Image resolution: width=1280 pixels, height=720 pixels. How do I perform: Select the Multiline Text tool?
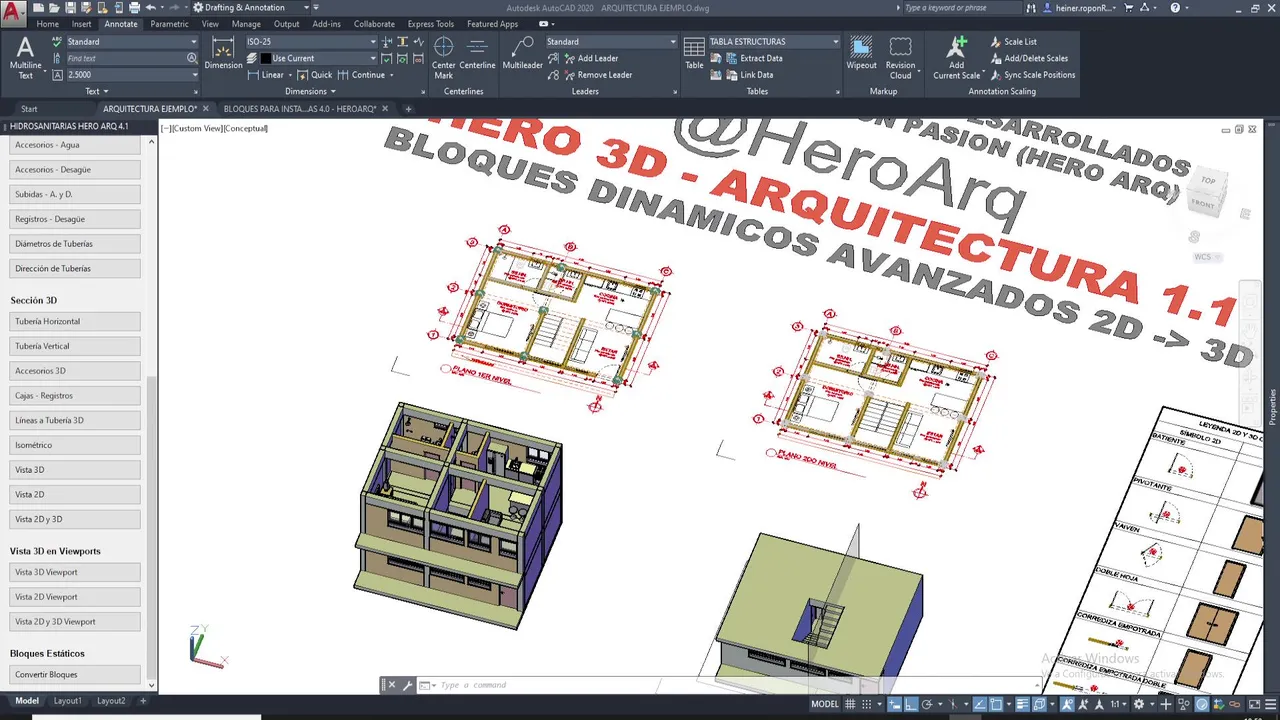pyautogui.click(x=25, y=58)
